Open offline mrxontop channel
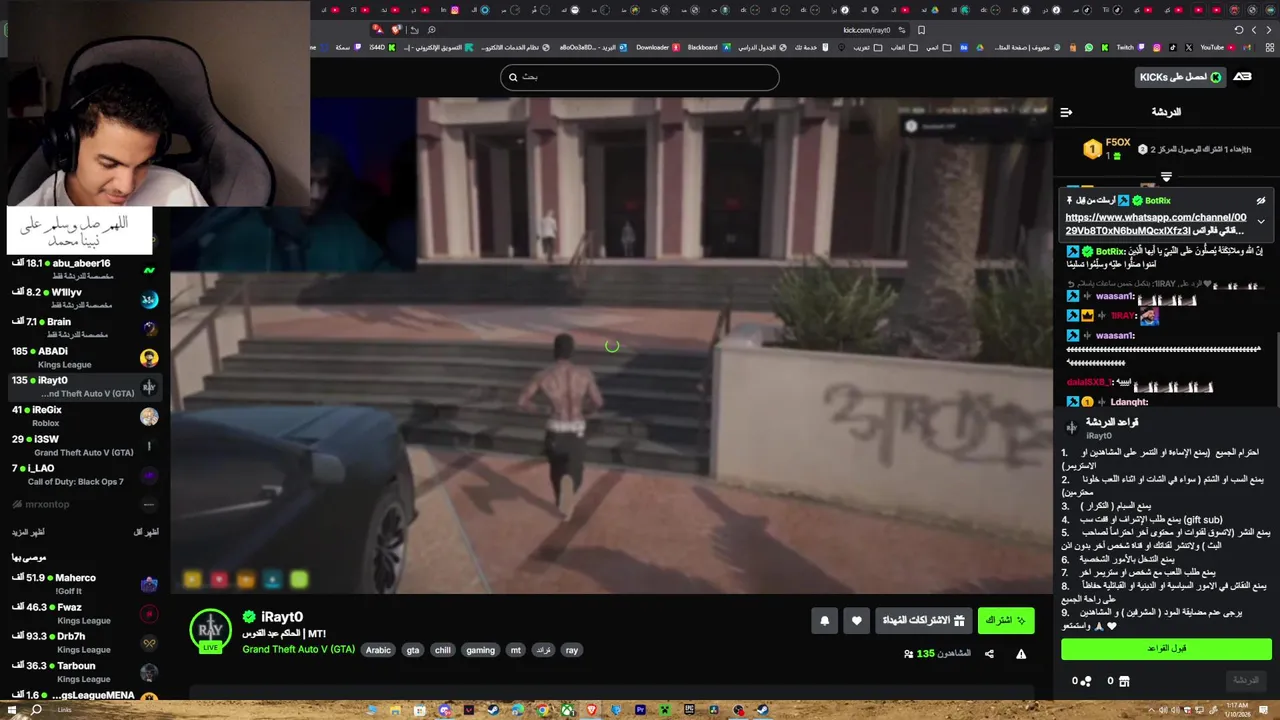The image size is (1280, 720). coord(85,504)
